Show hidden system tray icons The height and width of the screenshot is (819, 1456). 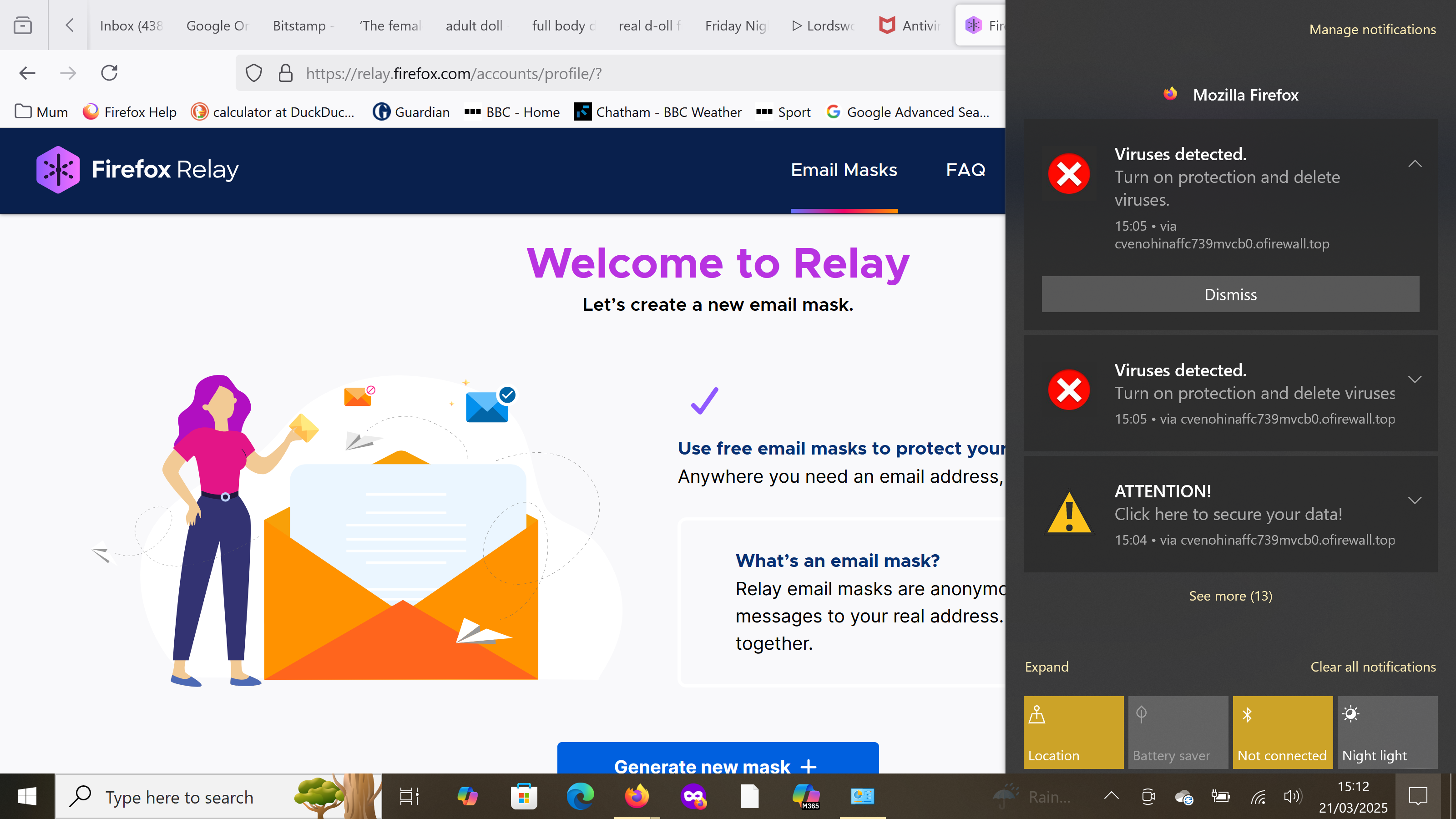[x=1111, y=796]
